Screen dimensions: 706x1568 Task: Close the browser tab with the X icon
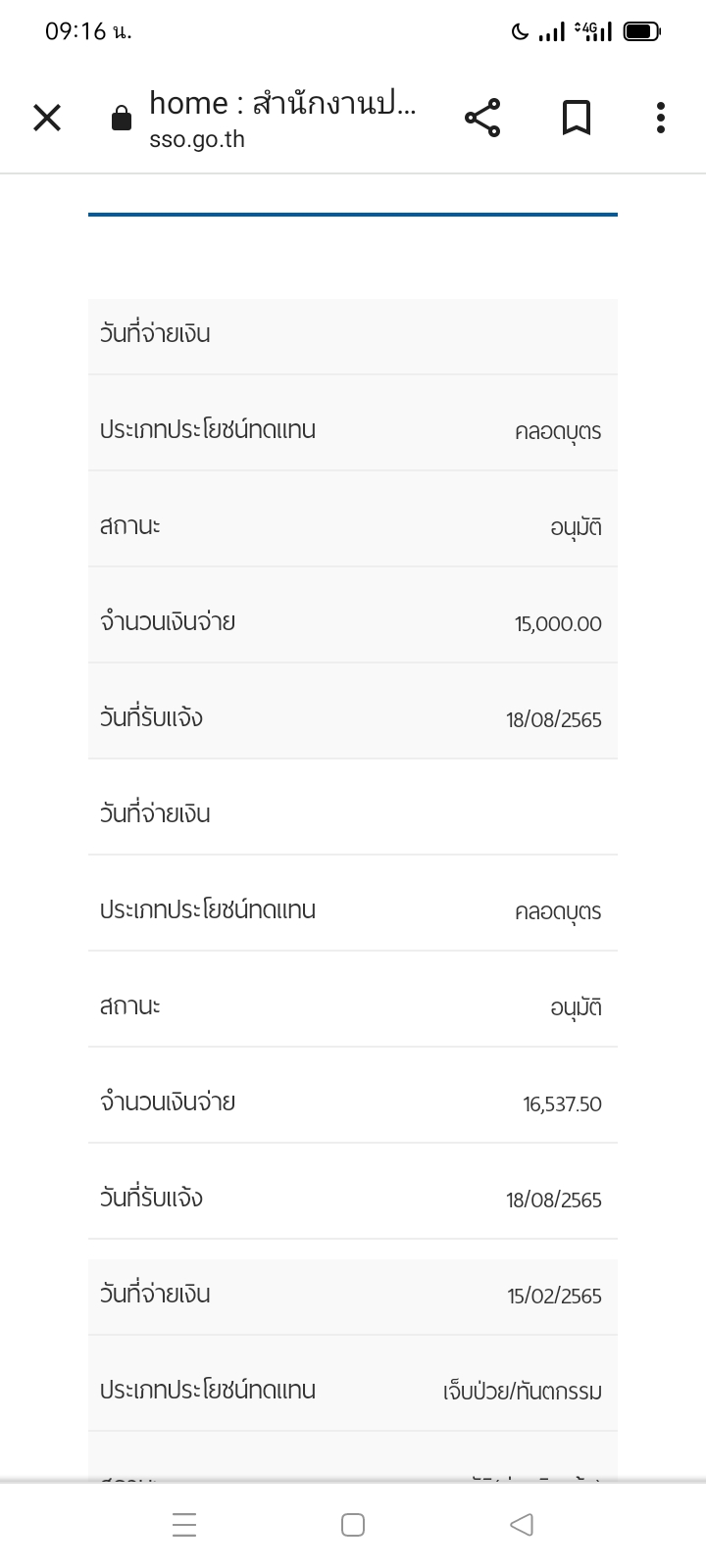click(47, 119)
